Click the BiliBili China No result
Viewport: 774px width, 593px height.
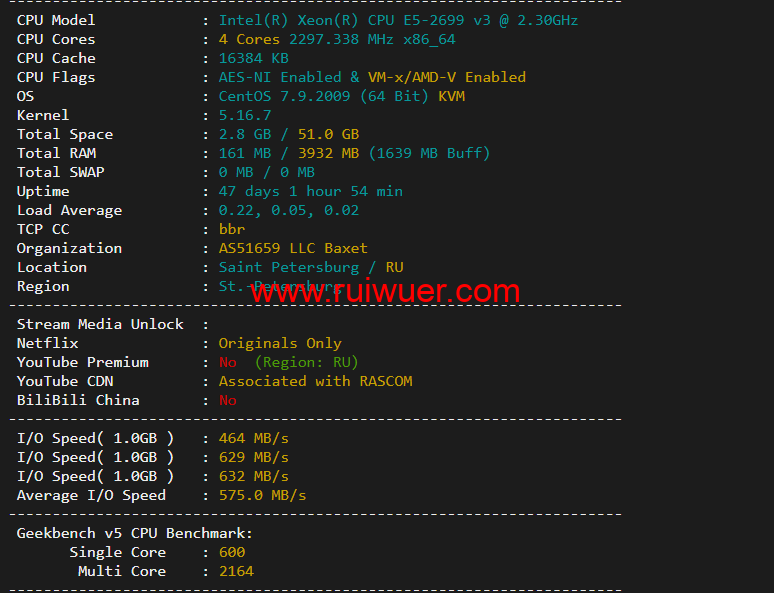tap(228, 400)
